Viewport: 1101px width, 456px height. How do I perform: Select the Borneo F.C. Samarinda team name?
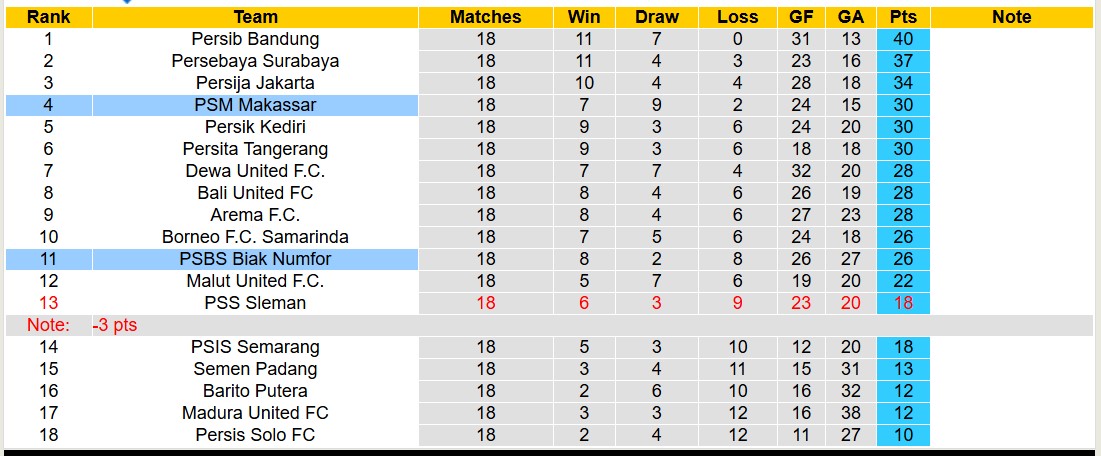pyautogui.click(x=255, y=237)
